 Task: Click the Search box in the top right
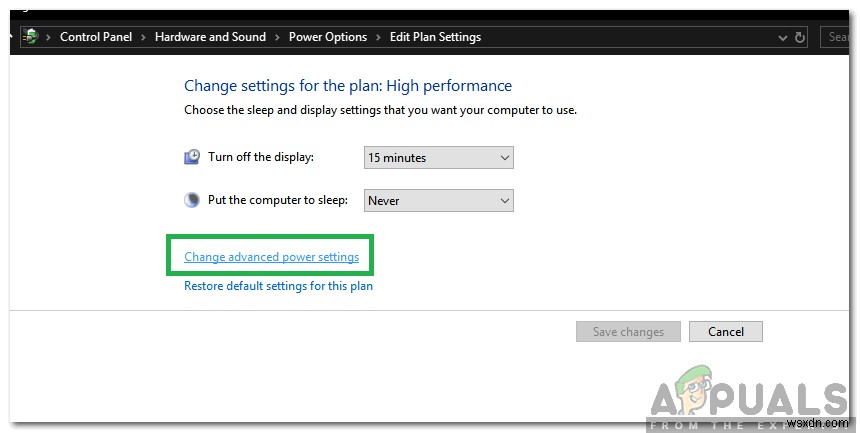pos(838,37)
